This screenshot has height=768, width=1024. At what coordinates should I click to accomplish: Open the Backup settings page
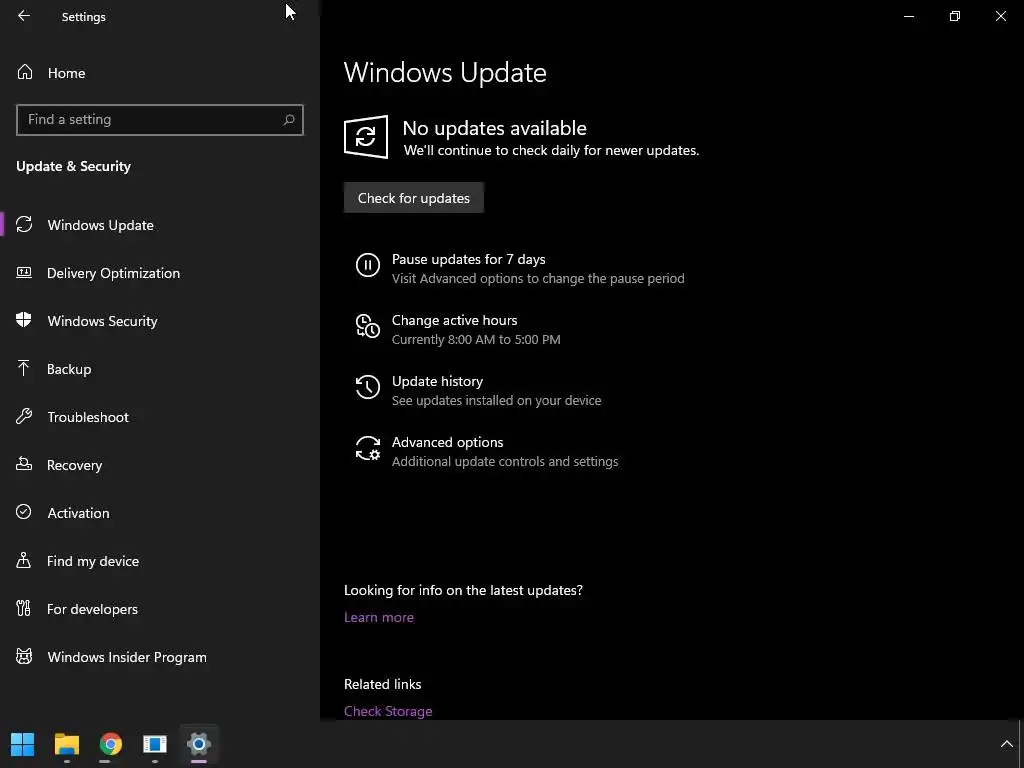coord(69,369)
